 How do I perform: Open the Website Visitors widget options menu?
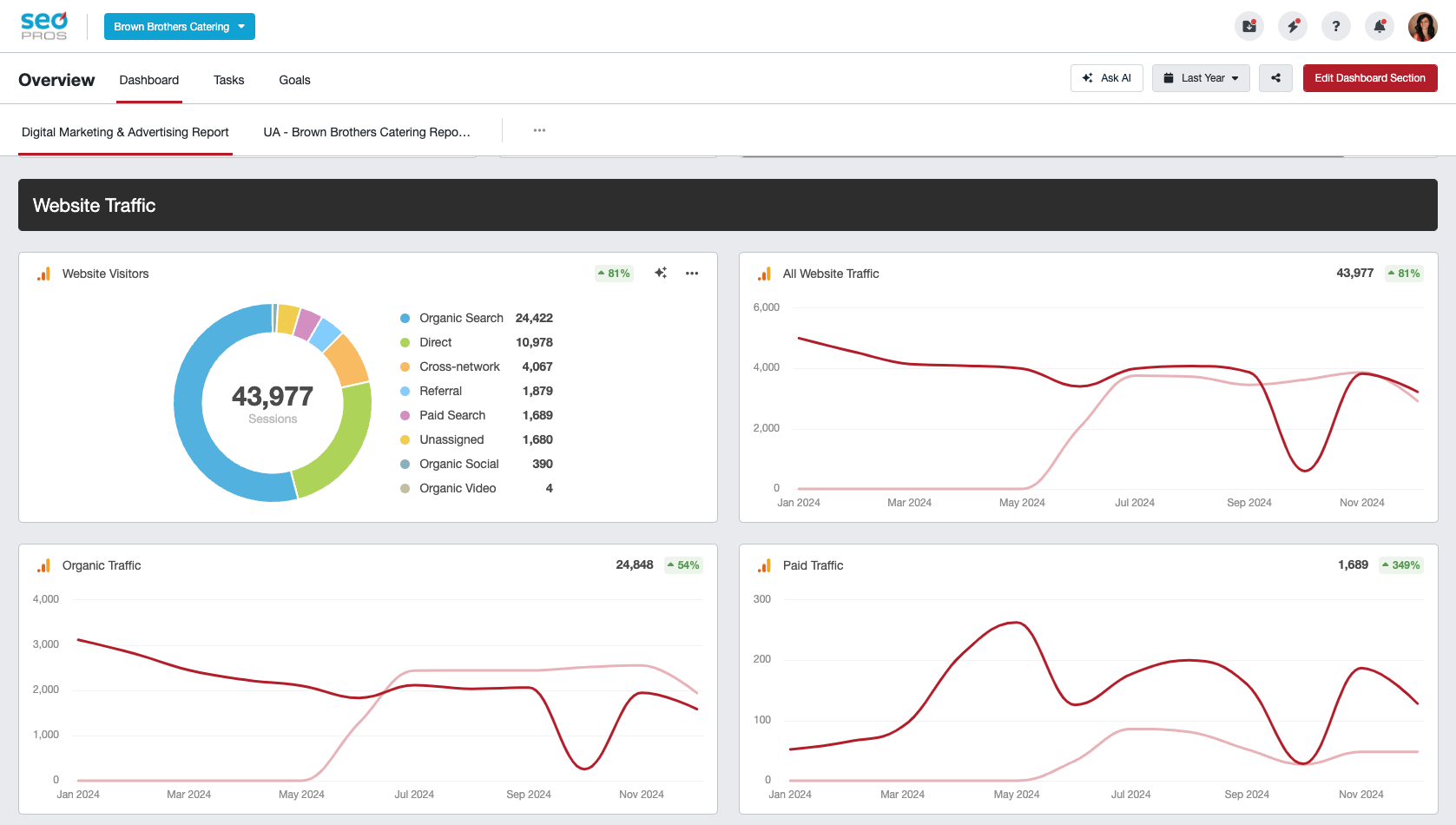692,273
